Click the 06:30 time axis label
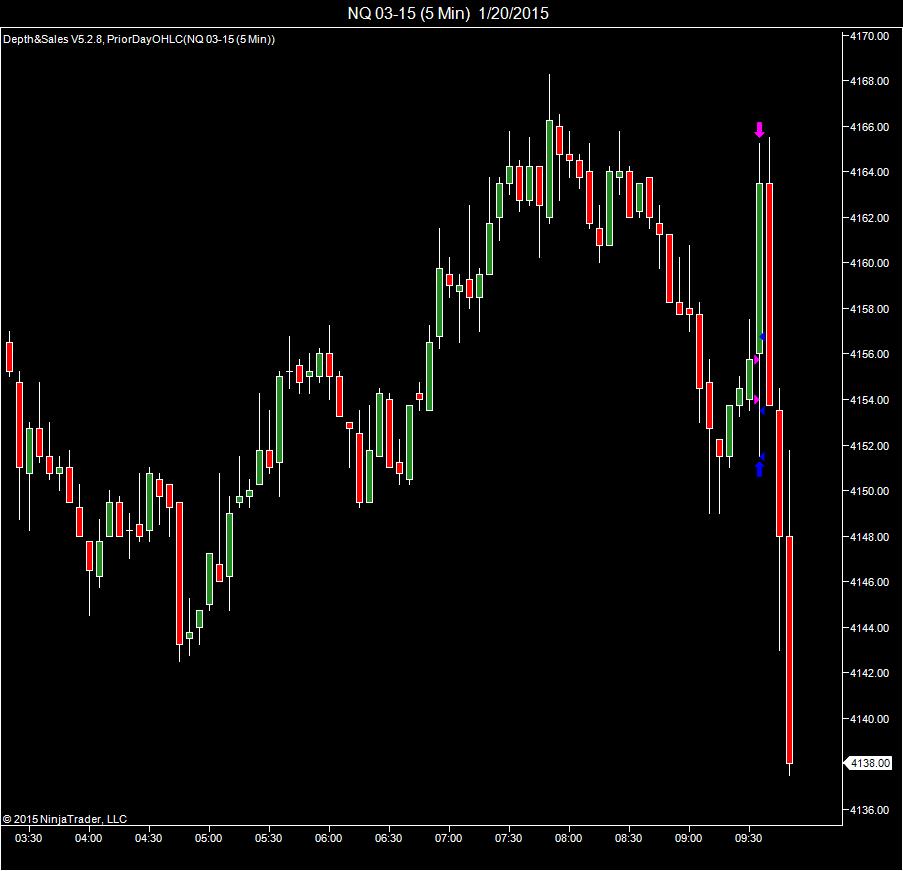Viewport: 903px width, 871px height. point(388,838)
